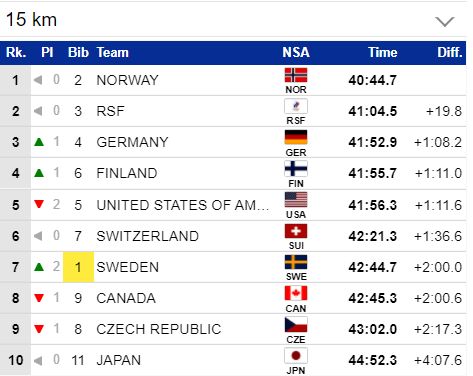This screenshot has width=473, height=376.
Task: Click the red down arrow beside Canada
Action: click(x=39, y=298)
